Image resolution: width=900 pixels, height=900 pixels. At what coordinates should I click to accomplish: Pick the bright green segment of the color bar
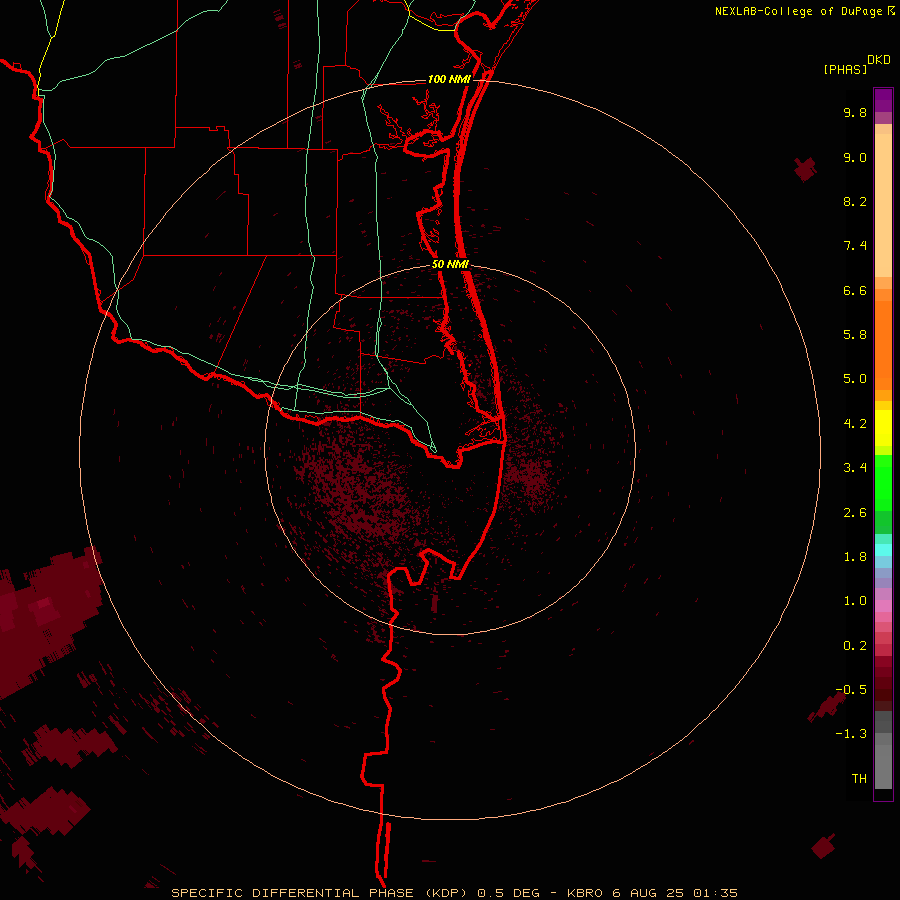coord(883,483)
